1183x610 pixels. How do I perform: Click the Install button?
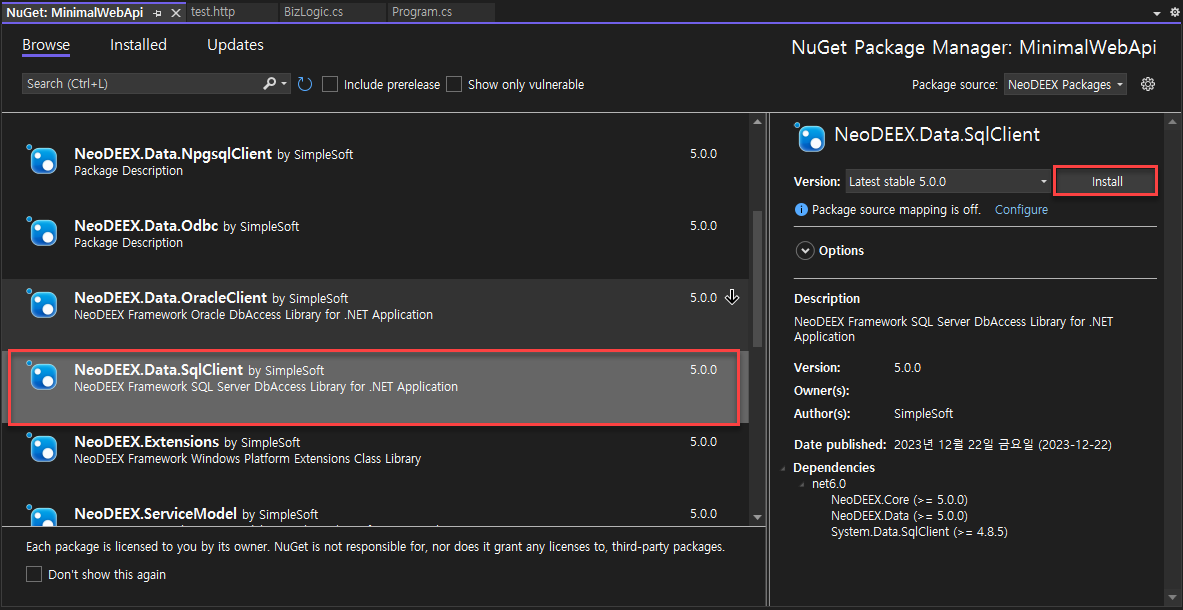[1107, 182]
